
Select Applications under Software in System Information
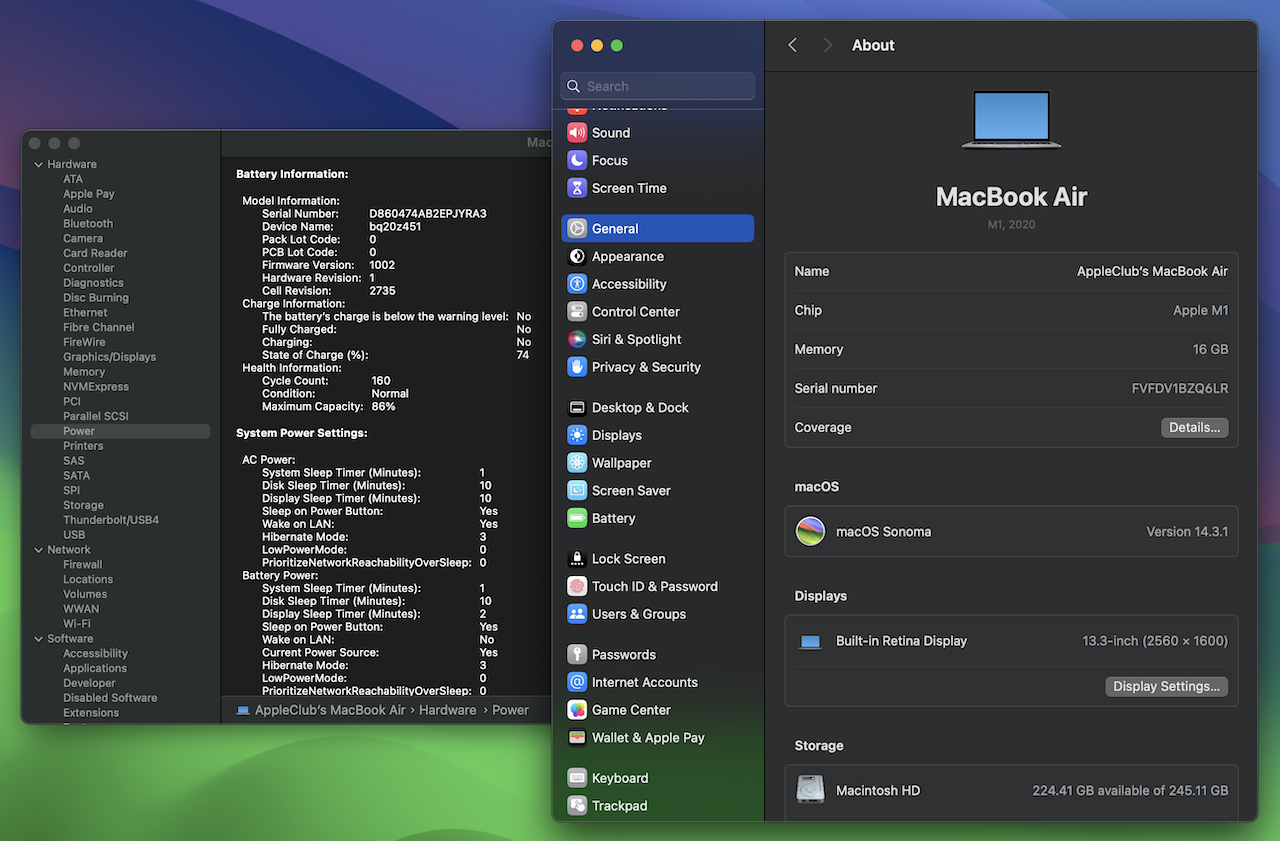95,668
